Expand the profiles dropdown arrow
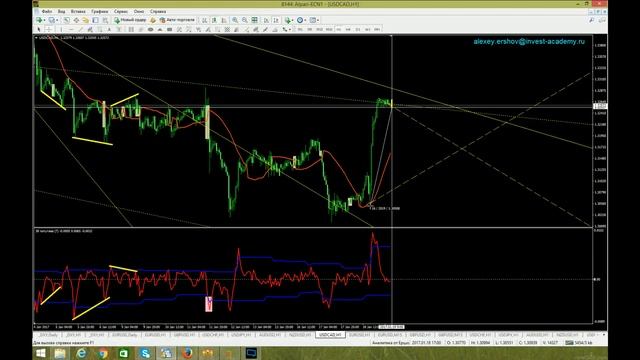 [57, 20]
